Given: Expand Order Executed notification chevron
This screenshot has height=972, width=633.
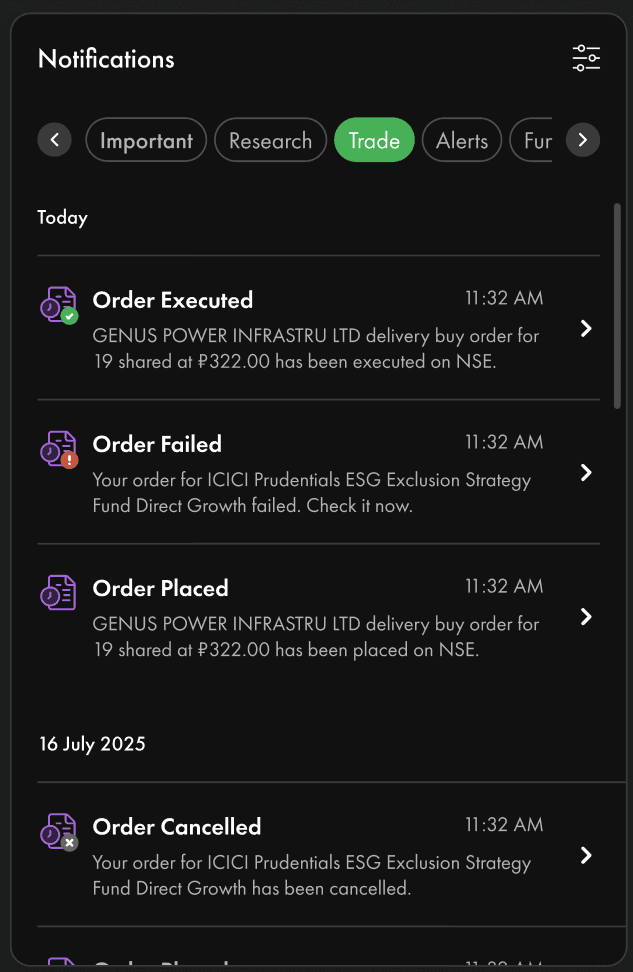Looking at the screenshot, I should (x=587, y=329).
